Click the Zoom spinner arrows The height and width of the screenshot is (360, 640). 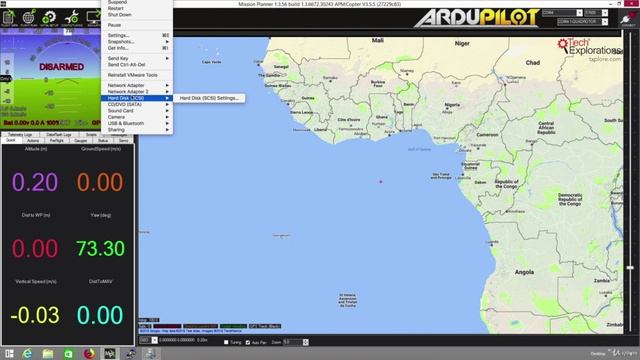click(x=305, y=342)
